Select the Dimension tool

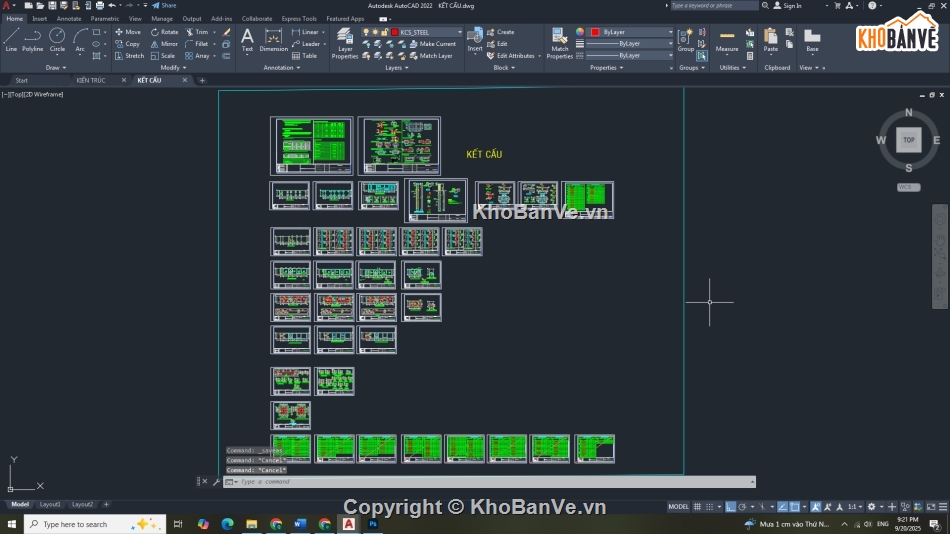[x=273, y=40]
